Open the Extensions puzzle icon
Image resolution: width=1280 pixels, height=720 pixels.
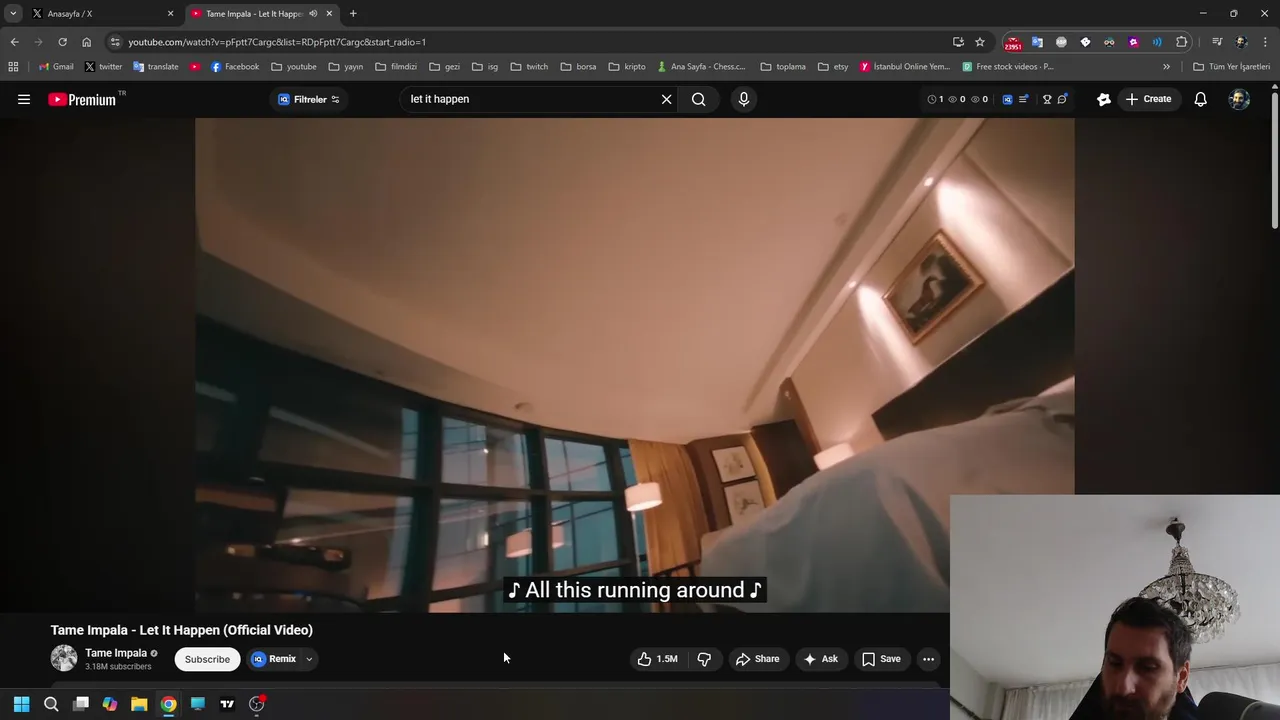point(1182,42)
